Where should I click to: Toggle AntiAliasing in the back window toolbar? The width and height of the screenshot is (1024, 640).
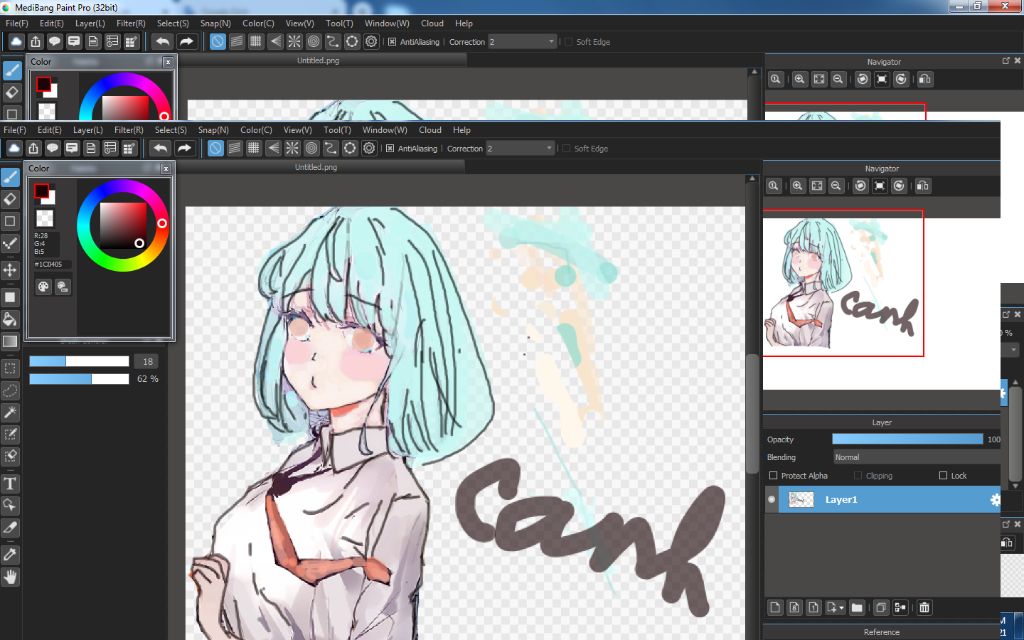point(392,42)
